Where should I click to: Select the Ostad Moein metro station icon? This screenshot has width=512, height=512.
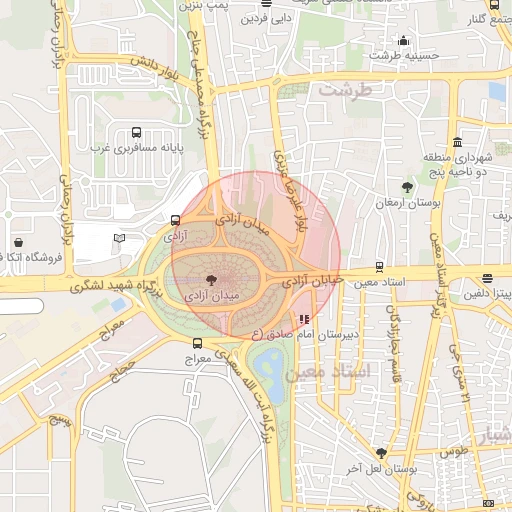[379, 267]
